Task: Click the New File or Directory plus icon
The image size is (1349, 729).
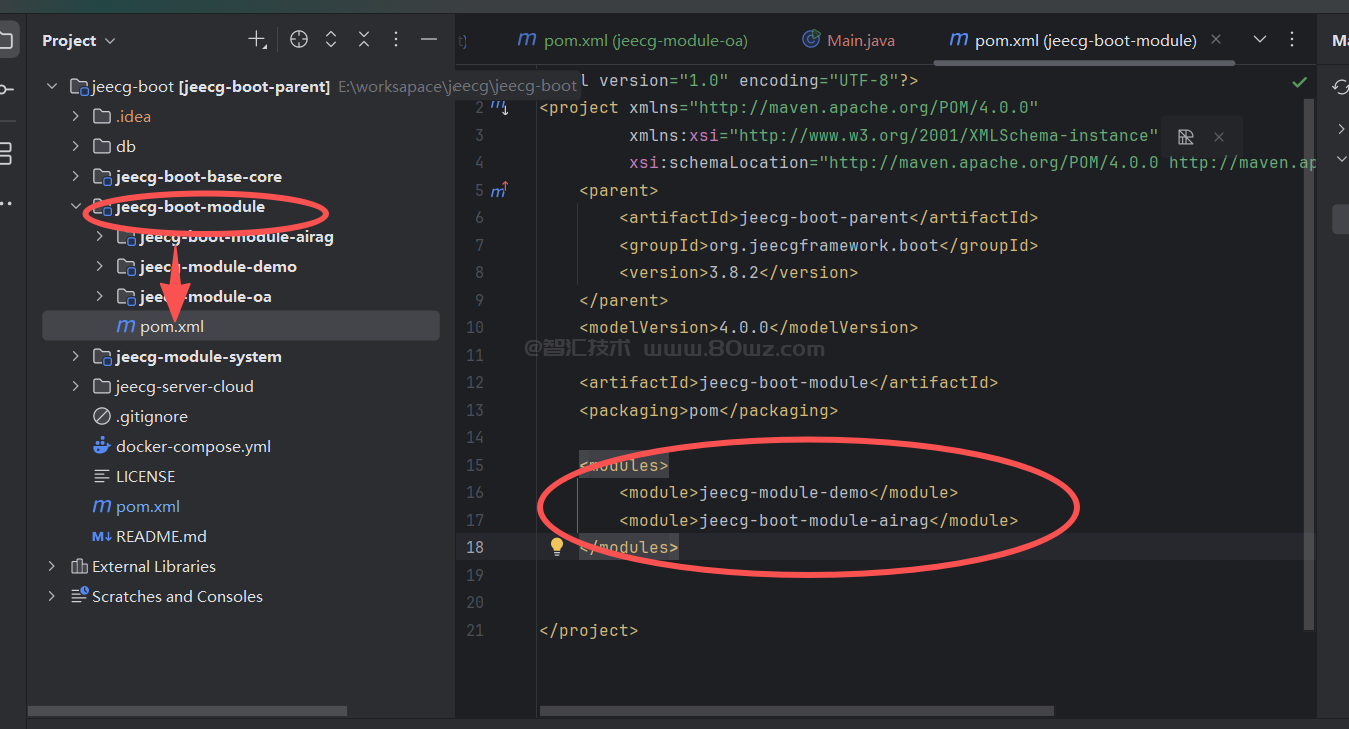Action: pos(257,40)
